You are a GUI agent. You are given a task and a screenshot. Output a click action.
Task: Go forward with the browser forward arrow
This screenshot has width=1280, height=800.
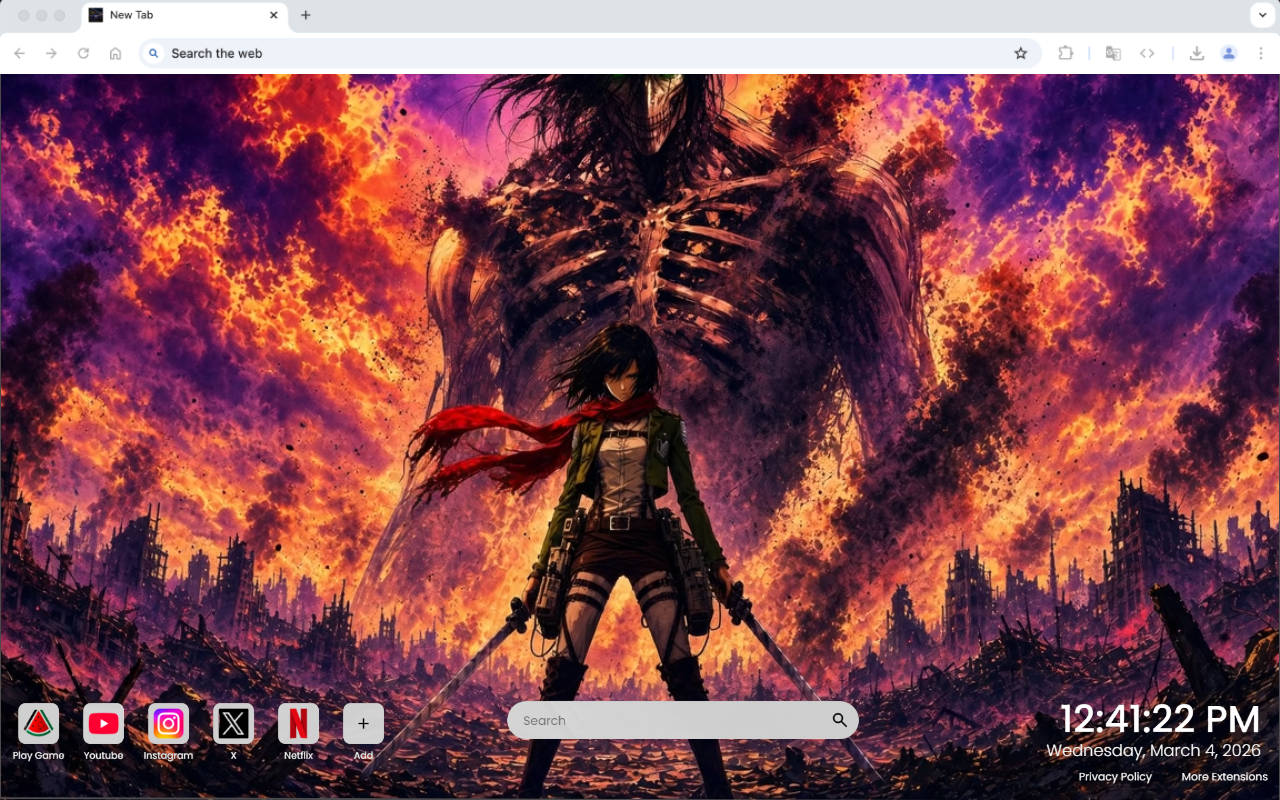[52, 53]
